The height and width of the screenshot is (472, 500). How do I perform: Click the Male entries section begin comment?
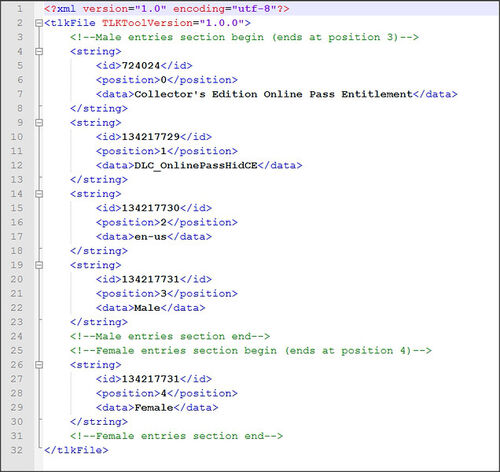244,37
